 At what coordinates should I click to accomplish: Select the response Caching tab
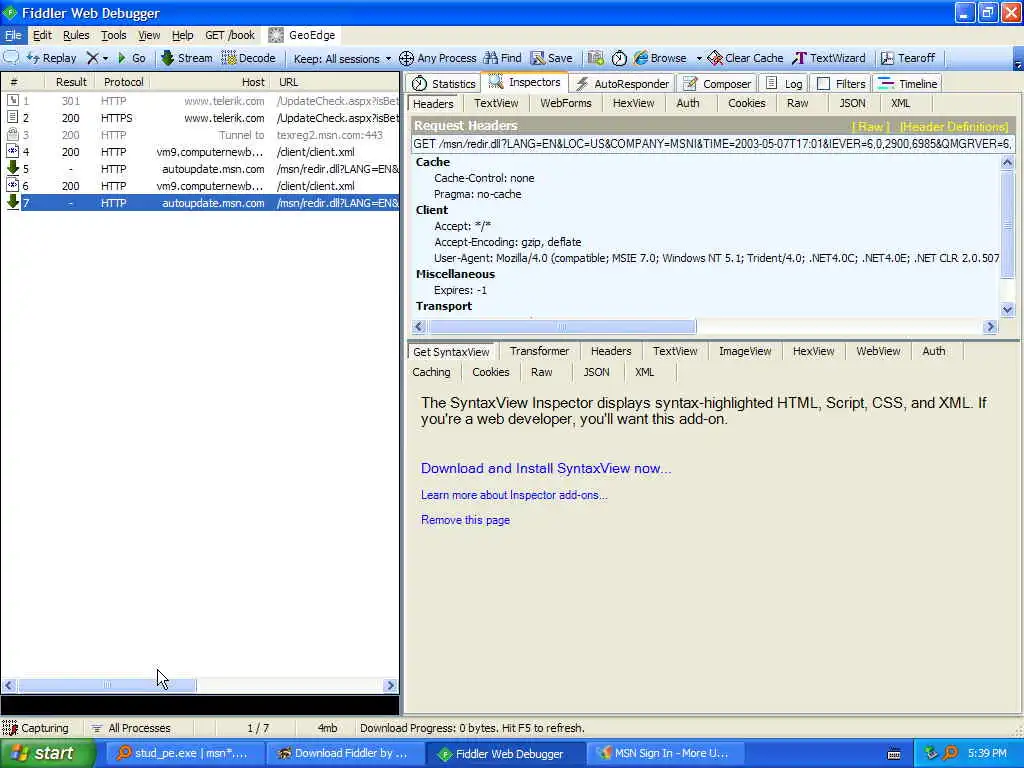click(x=431, y=372)
